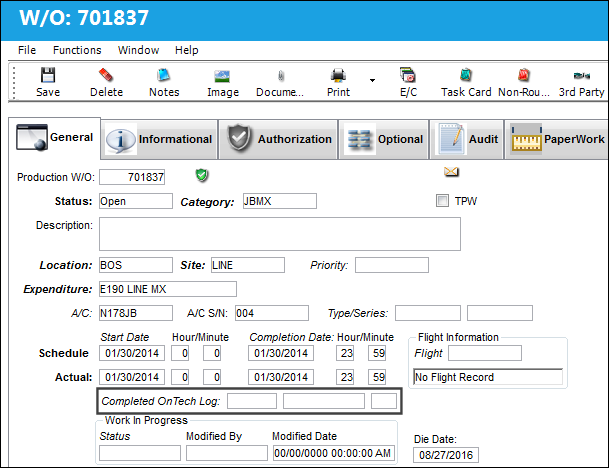Open the Help menu
Image resolution: width=609 pixels, height=468 pixels.
(186, 50)
